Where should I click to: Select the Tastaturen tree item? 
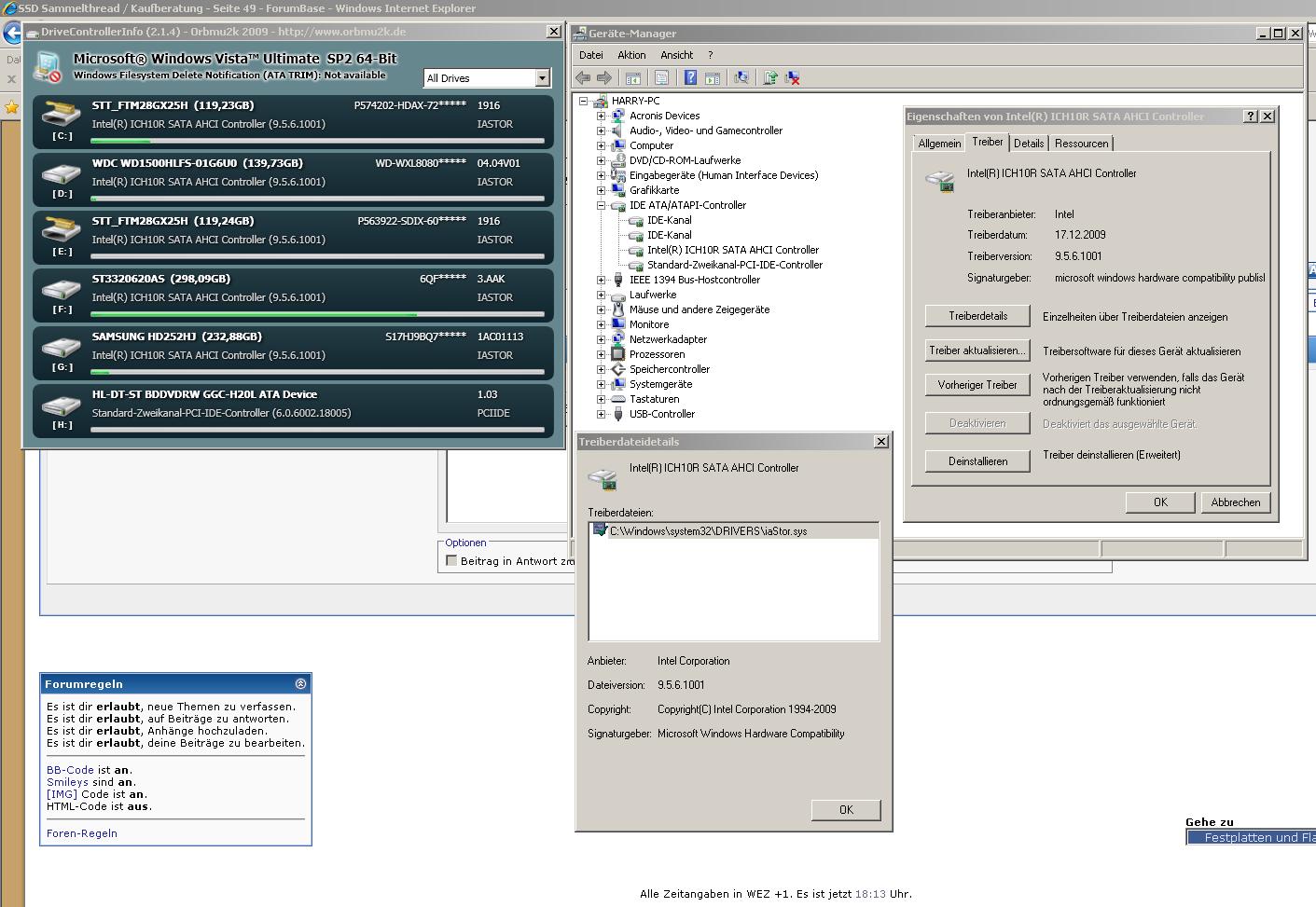[x=654, y=399]
